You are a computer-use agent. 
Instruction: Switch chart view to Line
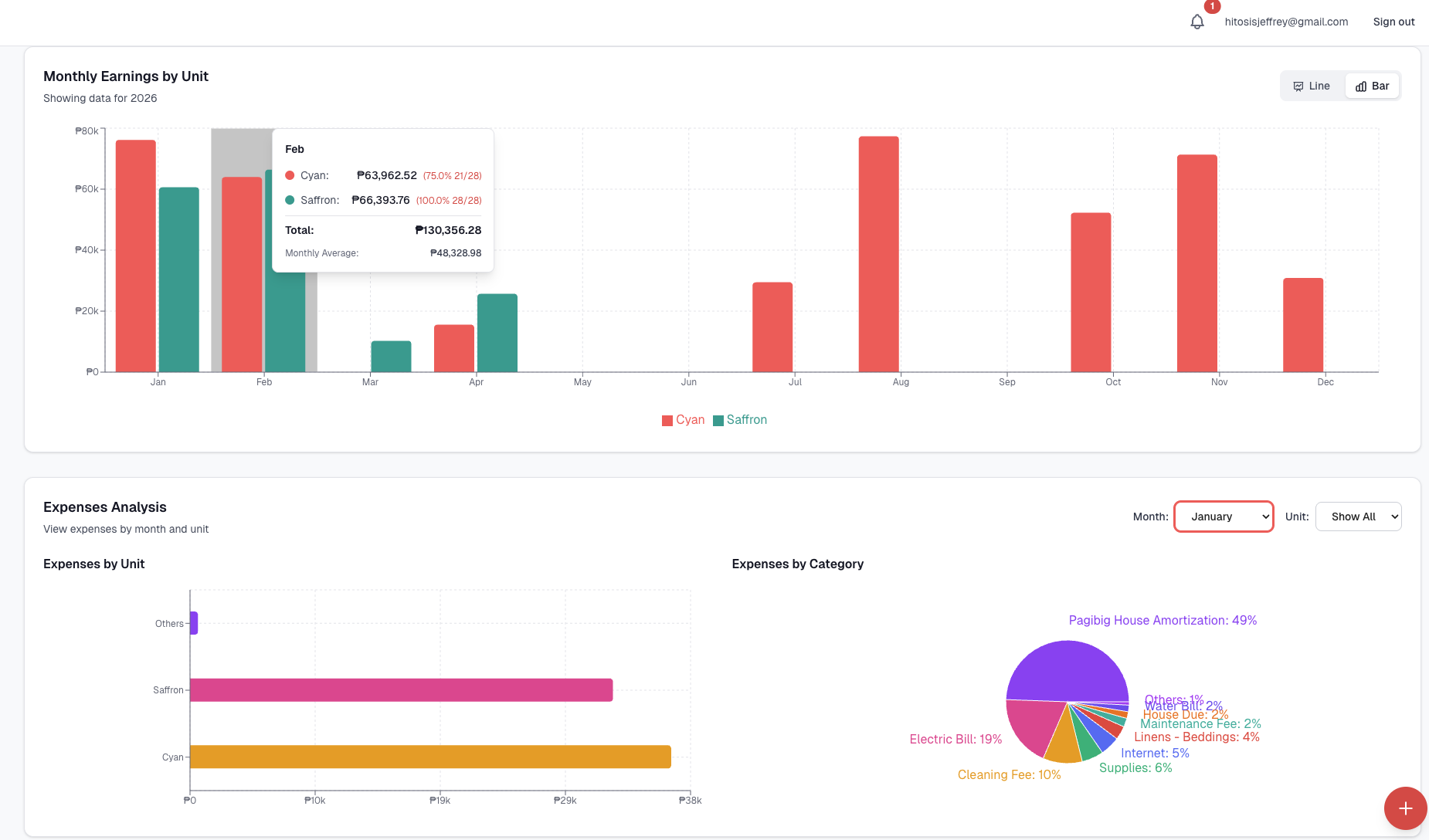tap(1312, 86)
